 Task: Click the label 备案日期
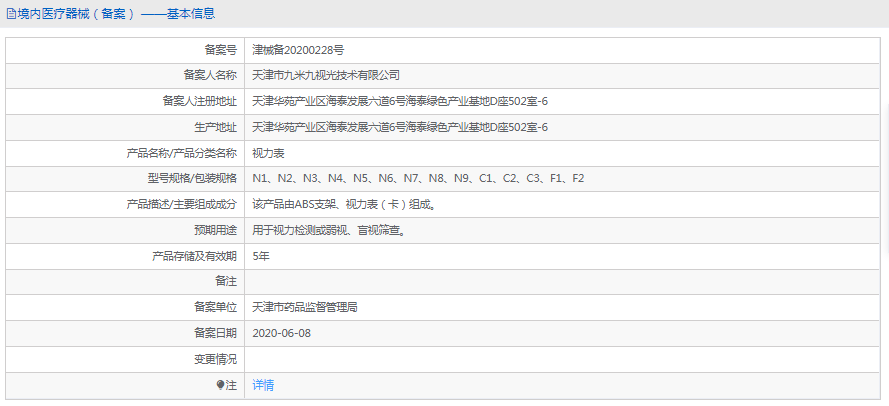tap(215, 333)
